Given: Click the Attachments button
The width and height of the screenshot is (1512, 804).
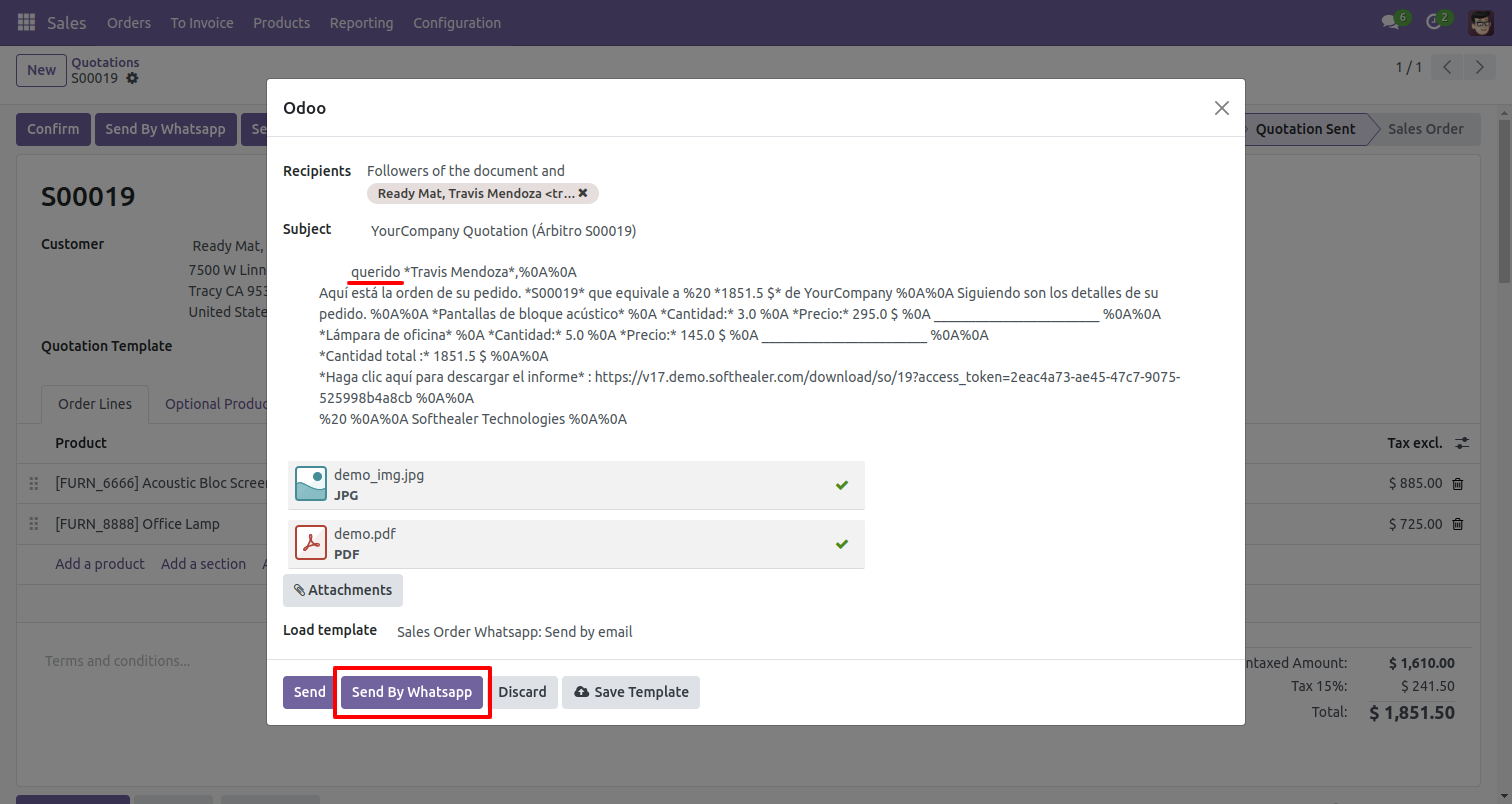Looking at the screenshot, I should [x=343, y=590].
